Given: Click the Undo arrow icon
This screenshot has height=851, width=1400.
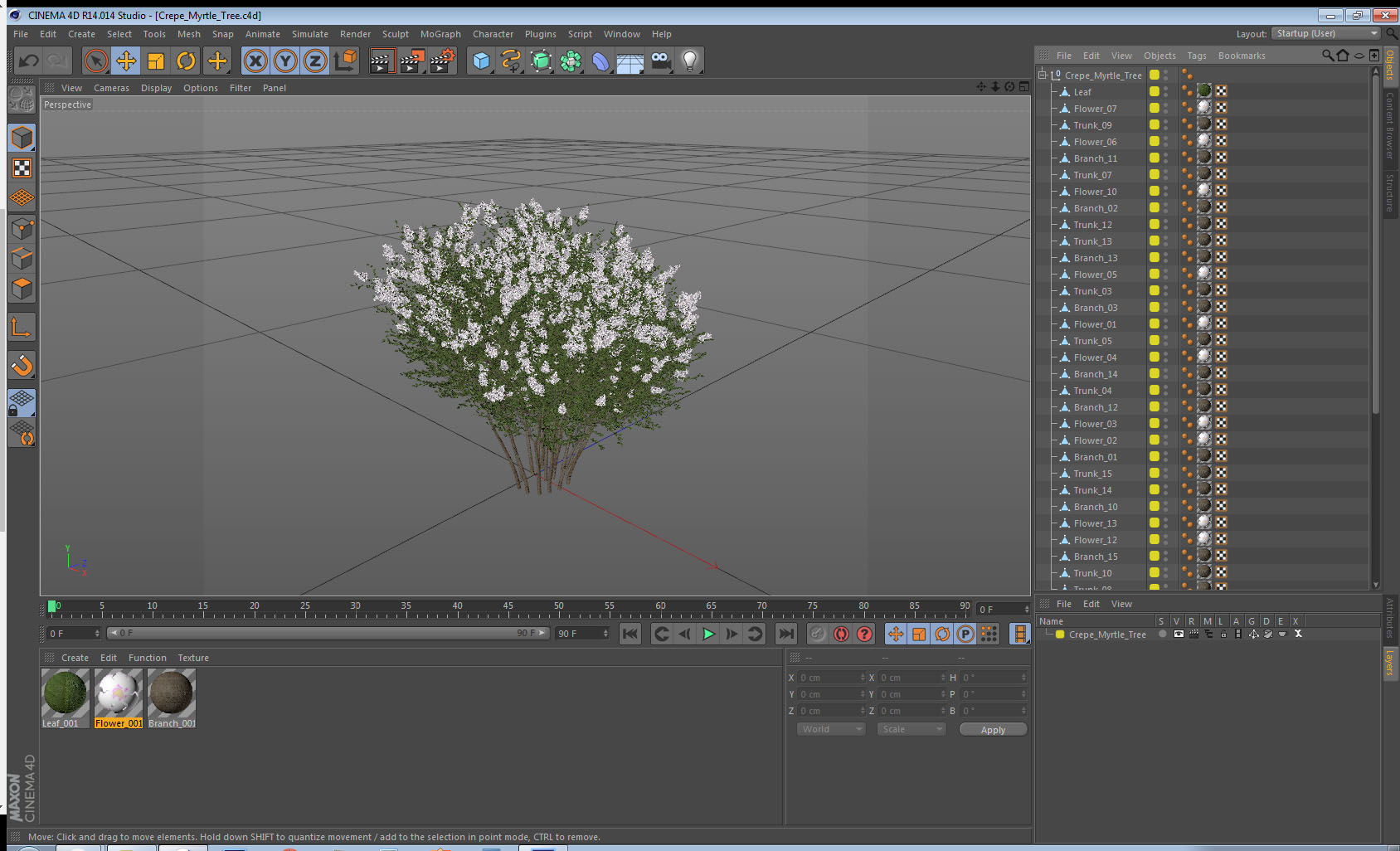Looking at the screenshot, I should click(29, 61).
